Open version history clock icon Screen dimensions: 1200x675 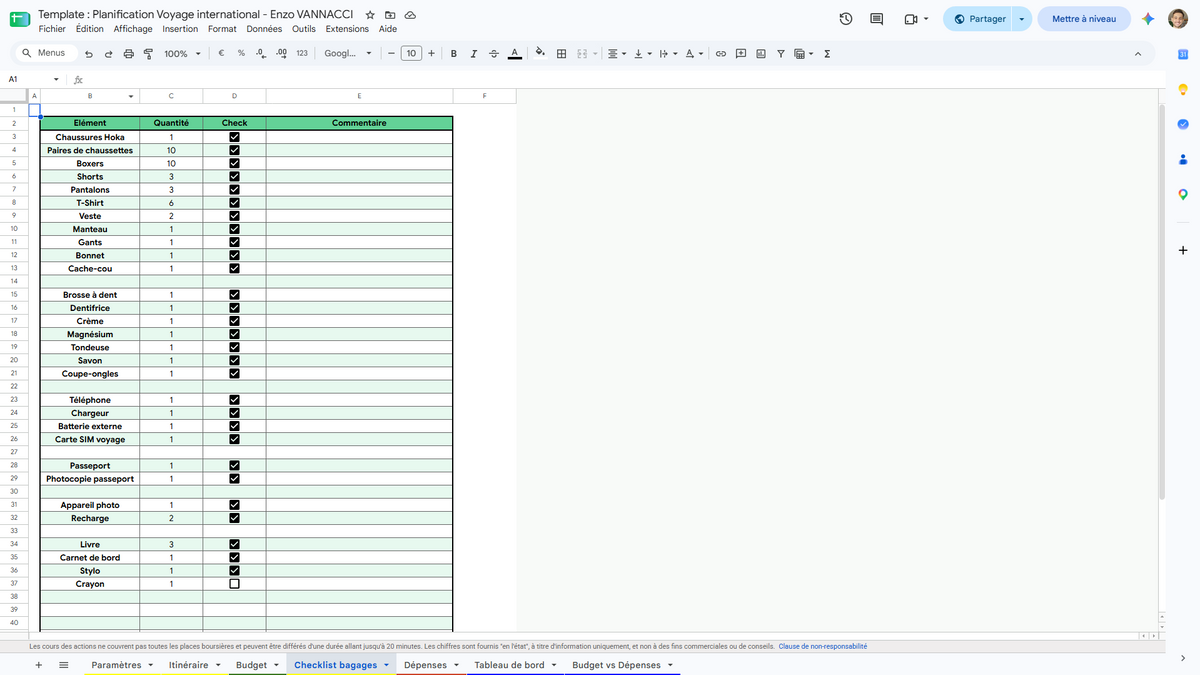846,19
